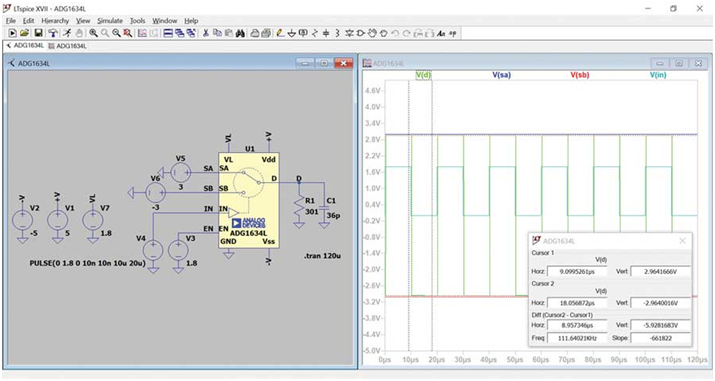The height and width of the screenshot is (381, 715).
Task: Close the cursor readout dialog
Action: tap(682, 241)
